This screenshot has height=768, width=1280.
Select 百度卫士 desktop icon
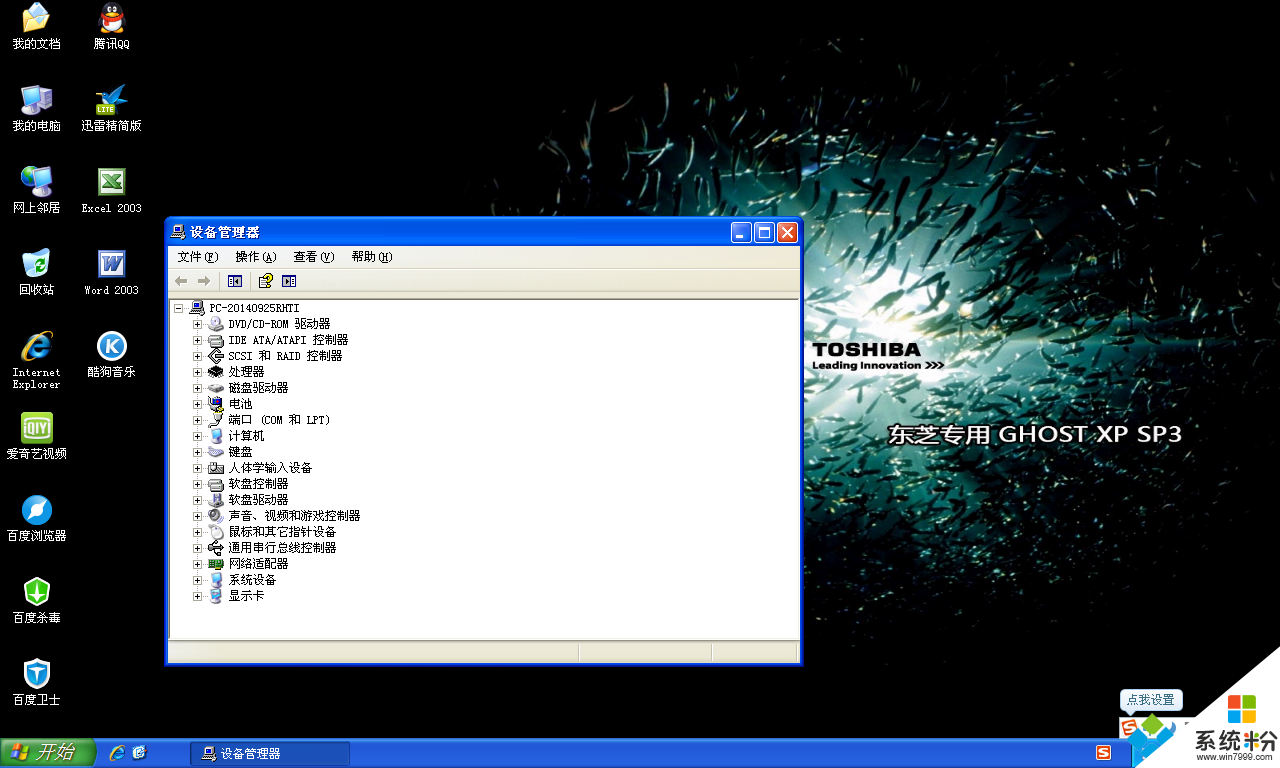click(x=37, y=683)
